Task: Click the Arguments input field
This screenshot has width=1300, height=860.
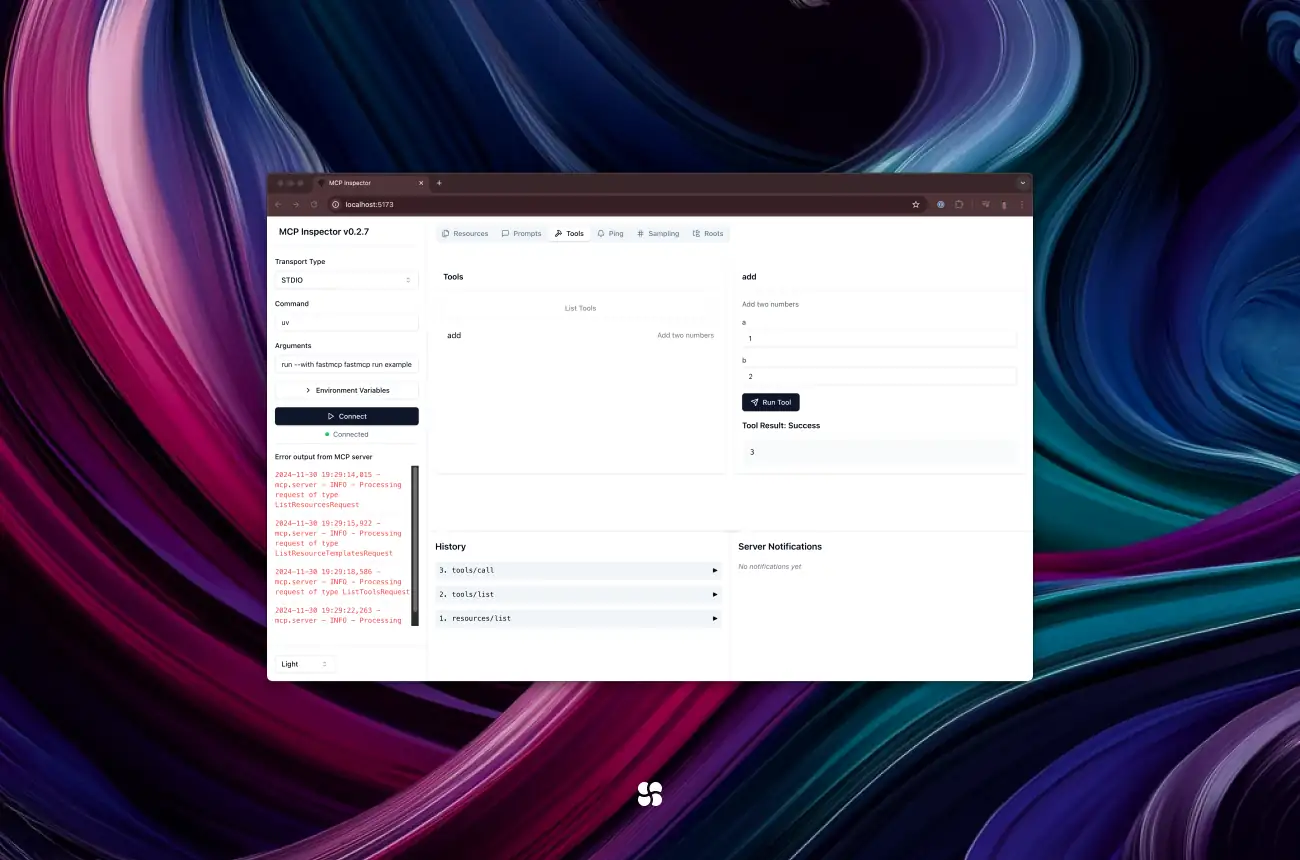Action: [347, 364]
